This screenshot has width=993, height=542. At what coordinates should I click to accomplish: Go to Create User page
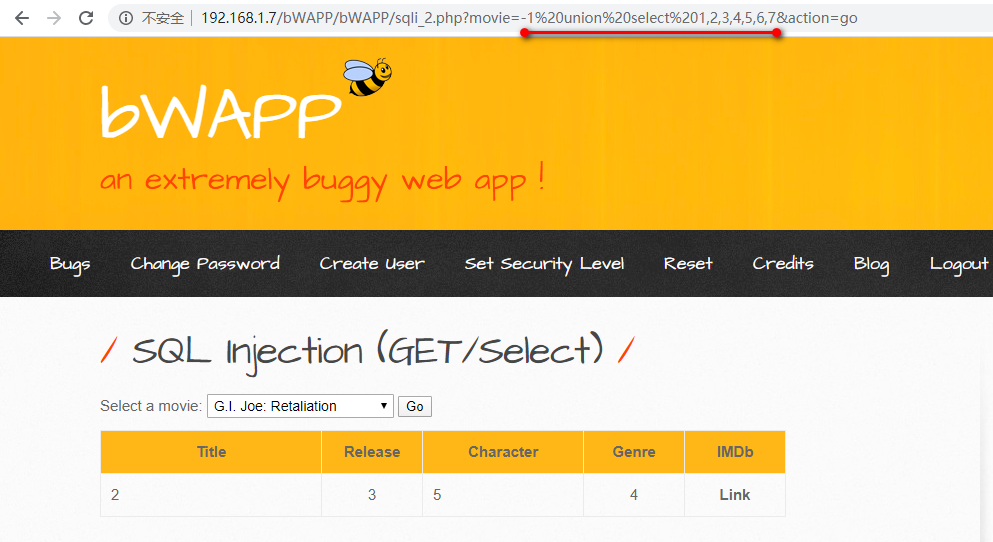click(x=372, y=263)
